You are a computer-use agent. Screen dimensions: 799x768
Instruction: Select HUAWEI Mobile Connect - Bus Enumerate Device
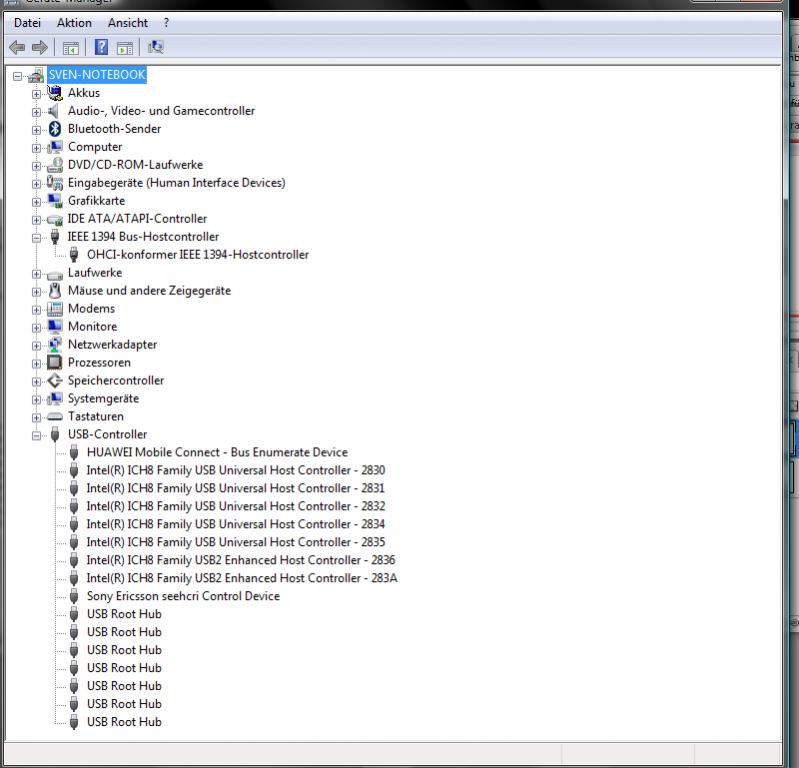[x=217, y=453]
